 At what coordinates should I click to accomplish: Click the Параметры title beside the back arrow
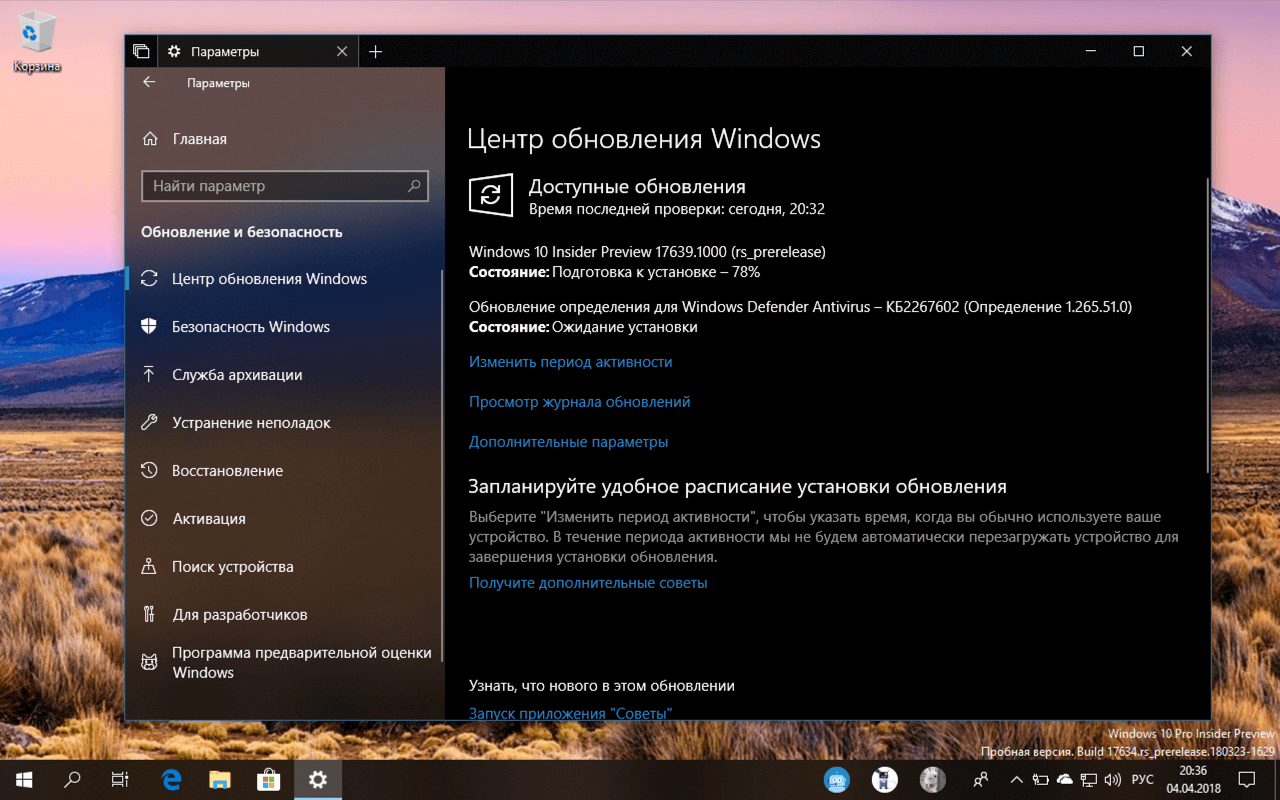coord(218,83)
